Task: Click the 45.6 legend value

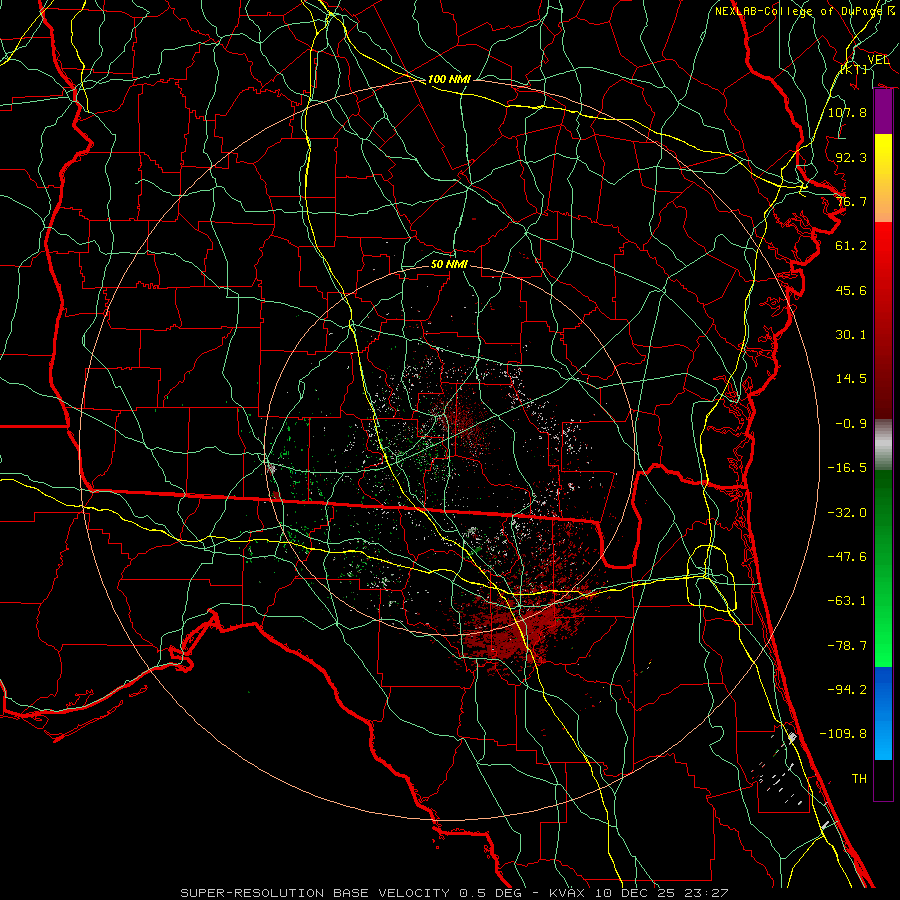Action: tap(851, 290)
